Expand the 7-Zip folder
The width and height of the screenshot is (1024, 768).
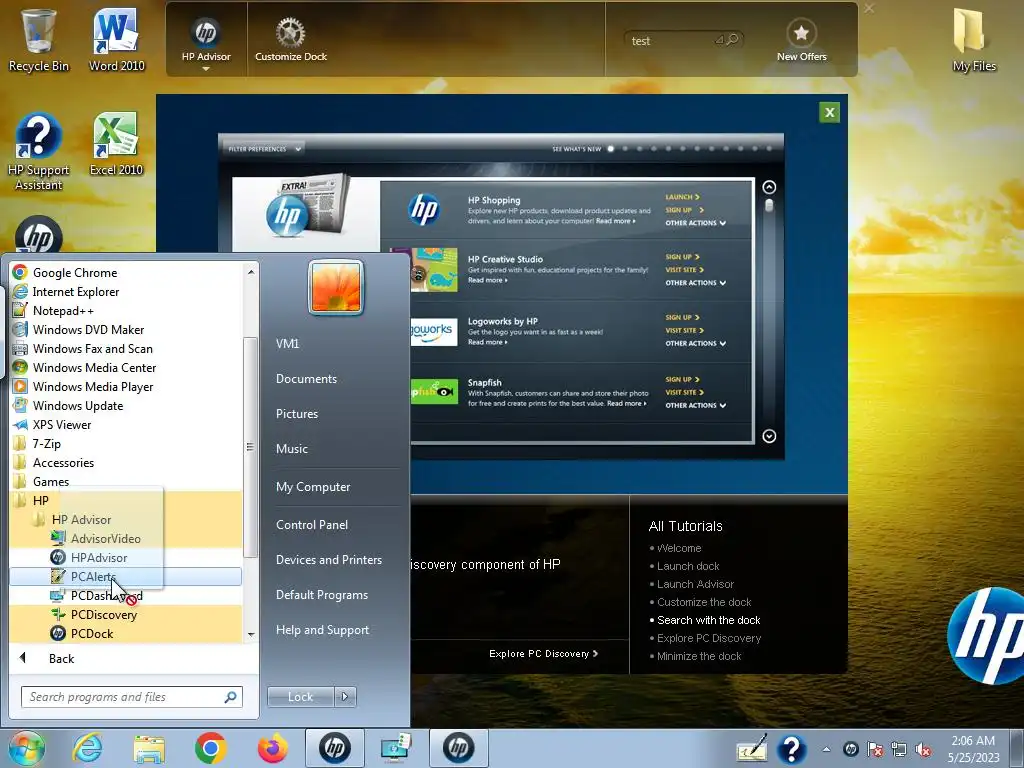pyautogui.click(x=125, y=443)
